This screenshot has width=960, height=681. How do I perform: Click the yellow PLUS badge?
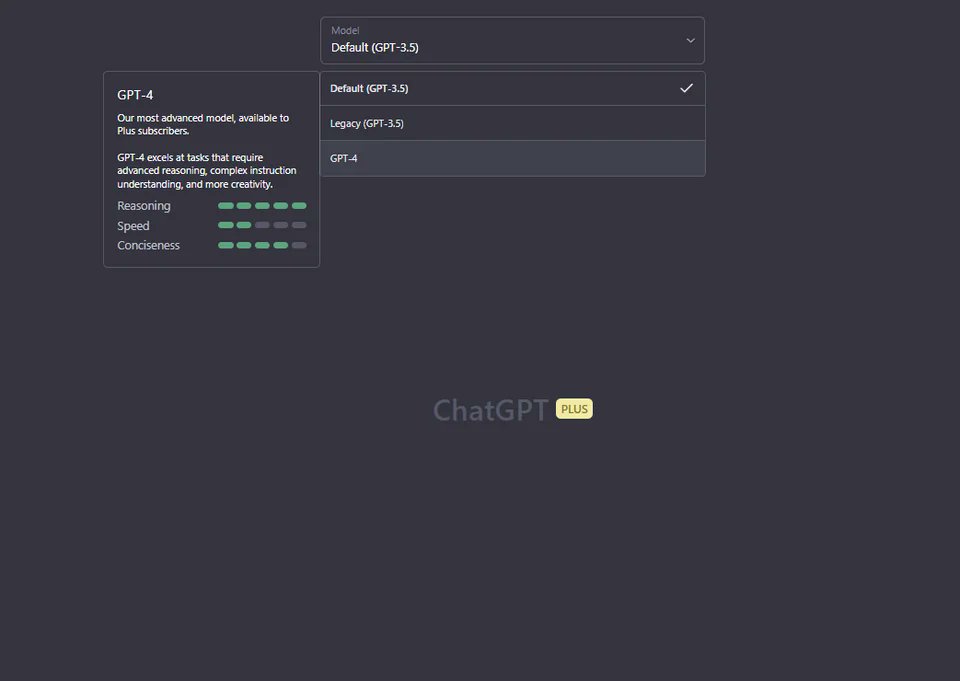[x=574, y=409]
